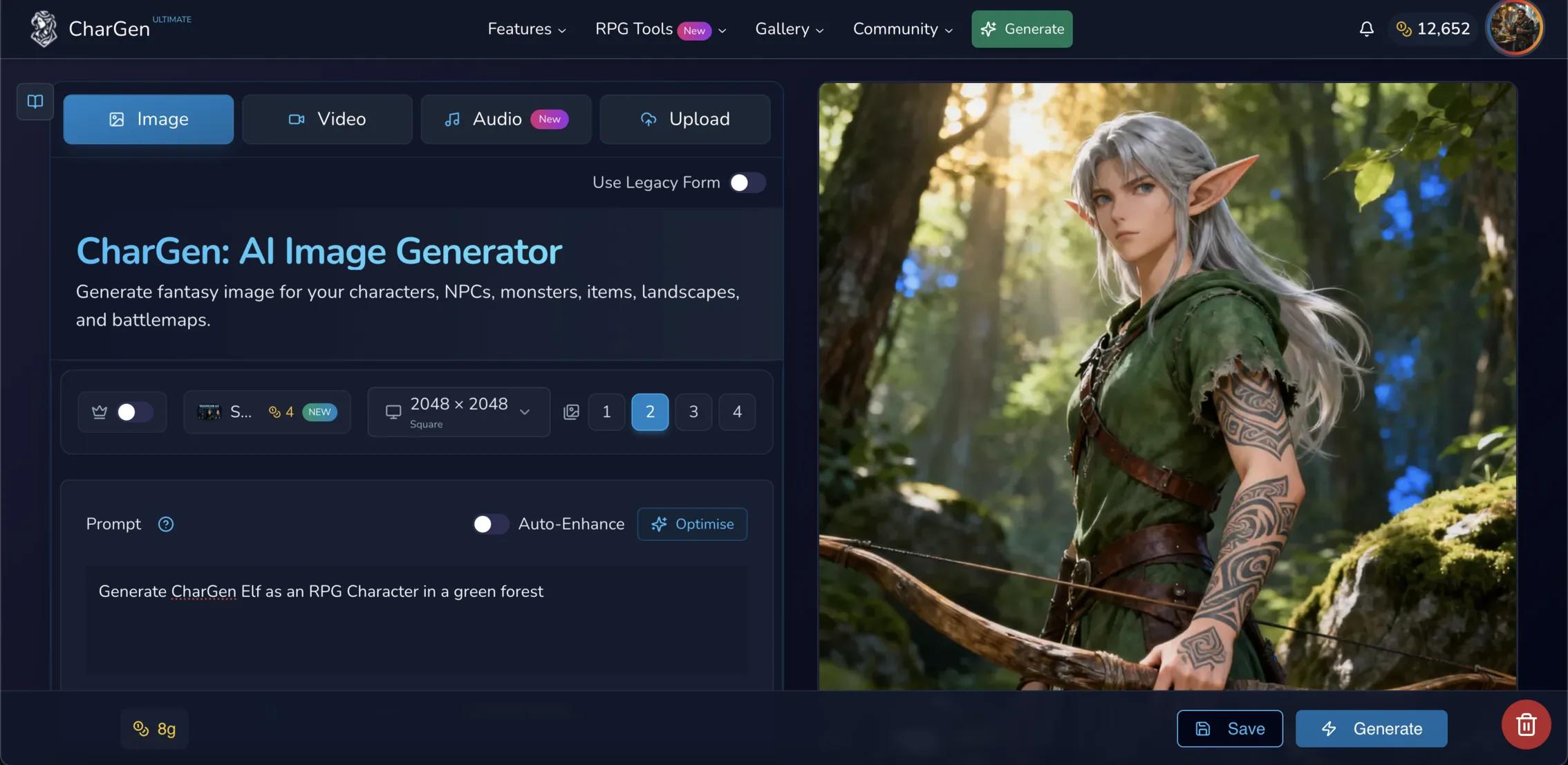Click the Optimise sparkle button
Screen dimensions: 1568x765
692,524
